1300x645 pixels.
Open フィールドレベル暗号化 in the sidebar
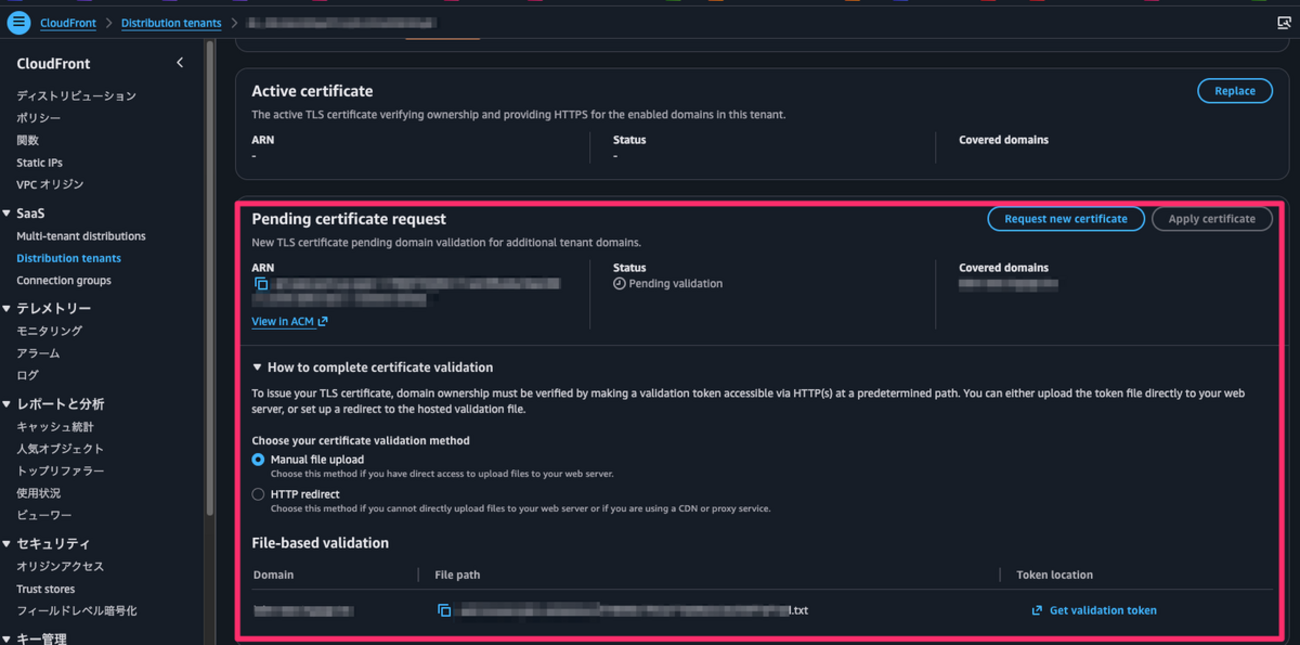tap(76, 611)
